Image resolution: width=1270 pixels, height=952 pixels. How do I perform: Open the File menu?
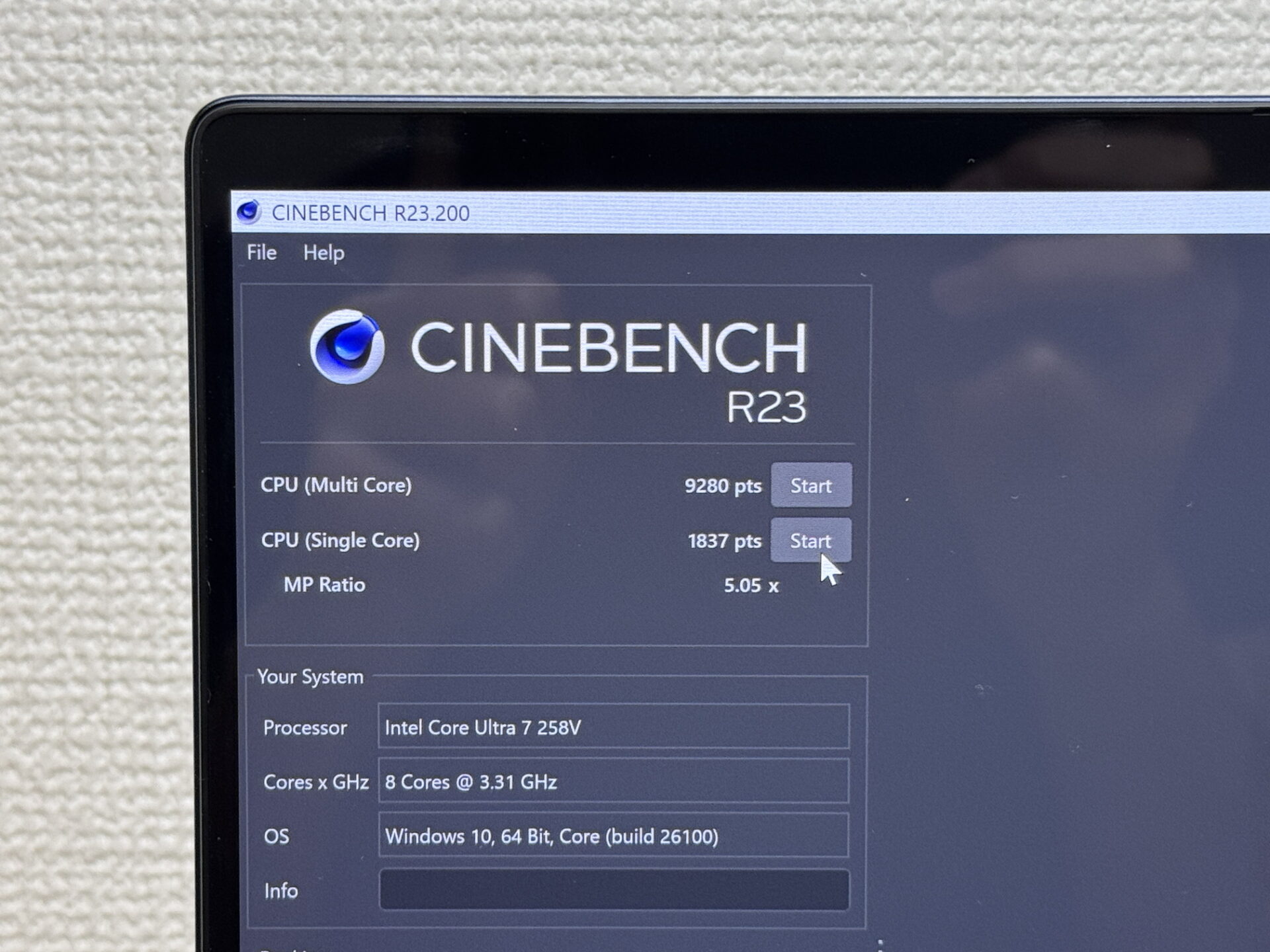pos(261,253)
